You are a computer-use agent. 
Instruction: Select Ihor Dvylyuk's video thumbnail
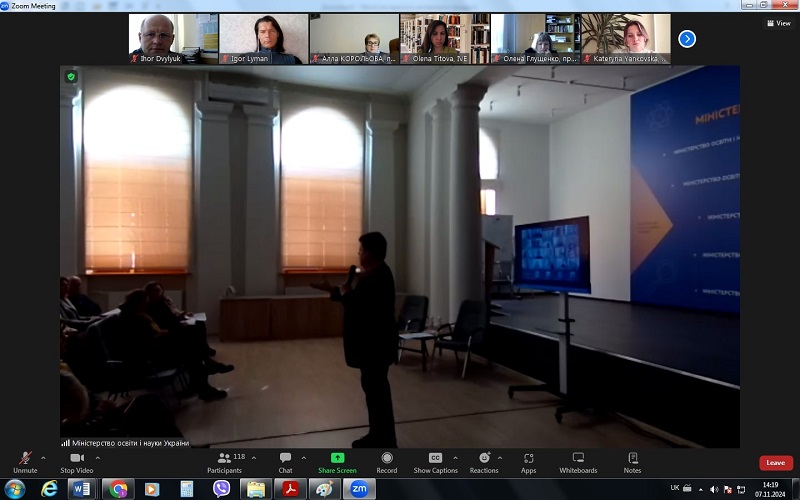[x=173, y=39]
